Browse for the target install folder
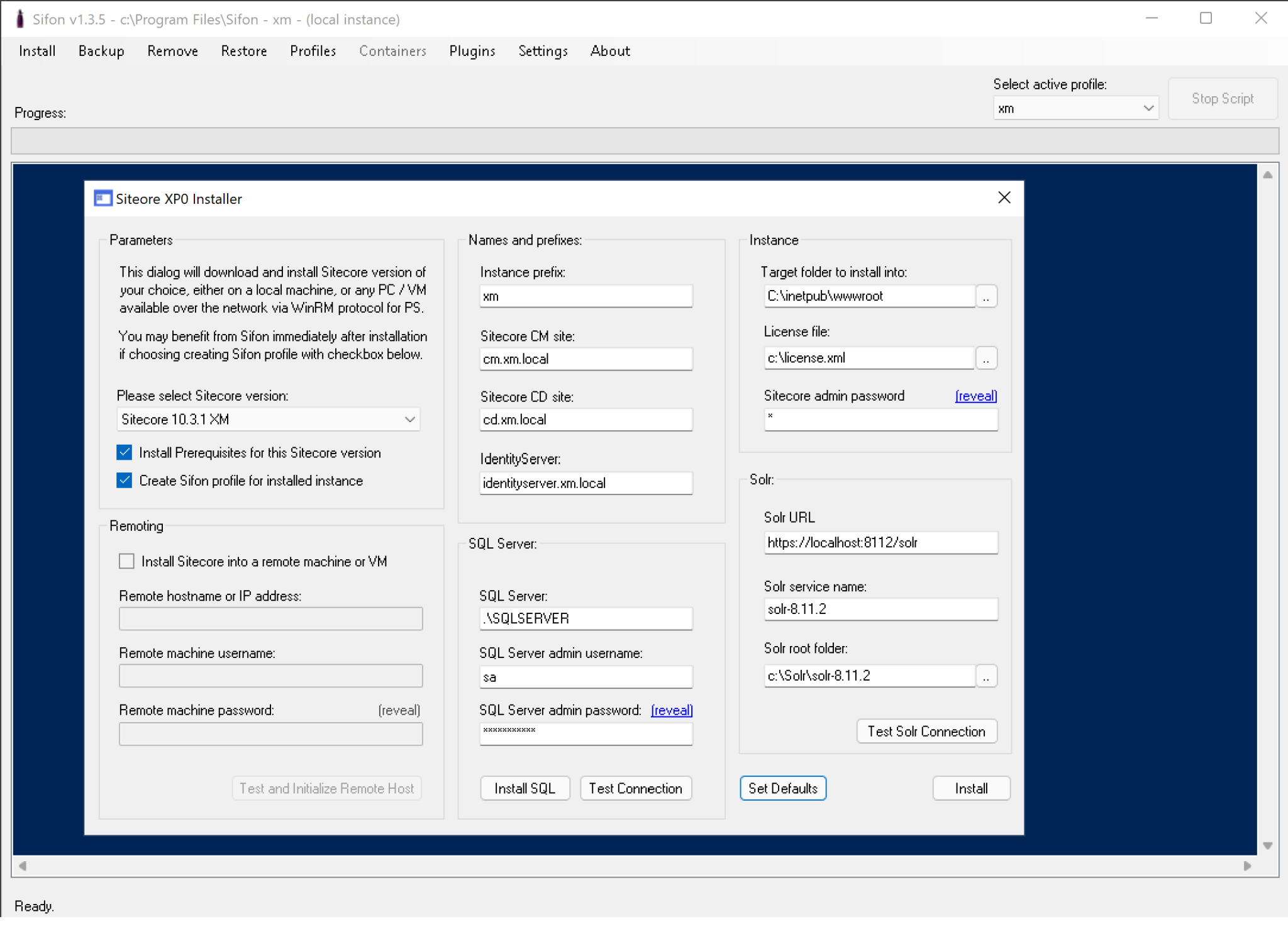The image size is (1288, 948). point(986,296)
